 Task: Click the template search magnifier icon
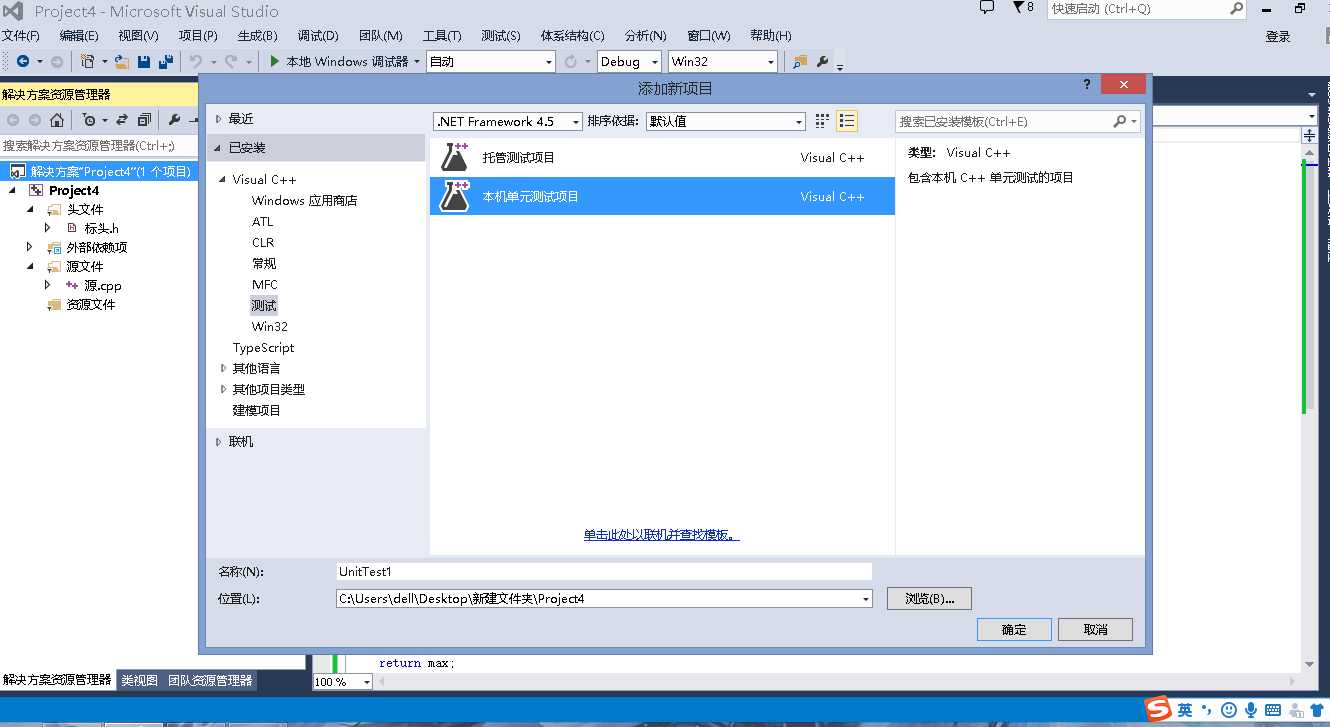point(1119,121)
